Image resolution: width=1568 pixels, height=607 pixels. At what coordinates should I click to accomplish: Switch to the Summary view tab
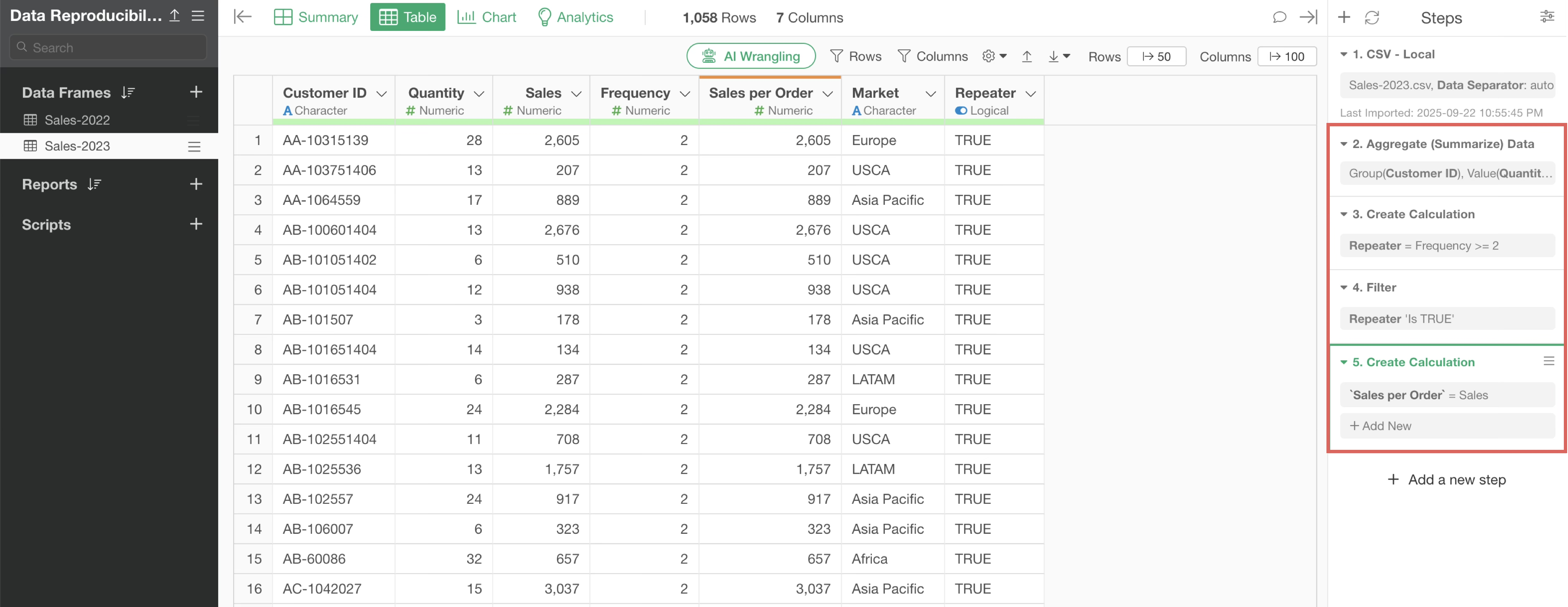[x=316, y=17]
